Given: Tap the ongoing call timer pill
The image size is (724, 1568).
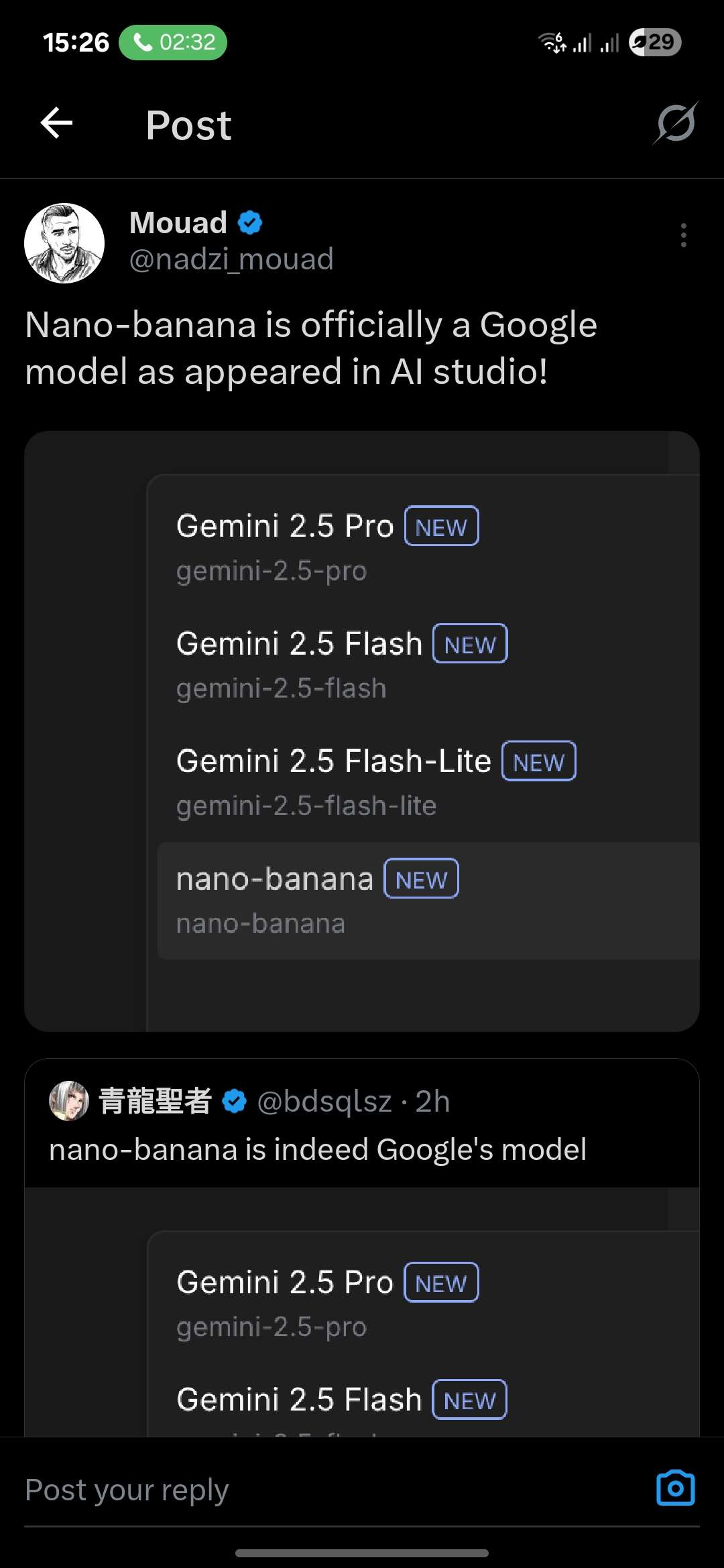Looking at the screenshot, I should [x=173, y=42].
